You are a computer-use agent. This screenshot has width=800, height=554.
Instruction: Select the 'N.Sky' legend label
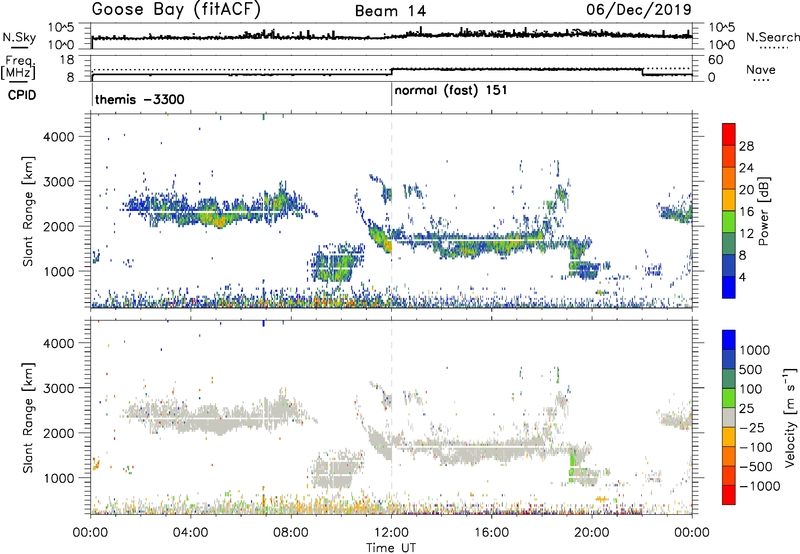[x=19, y=37]
